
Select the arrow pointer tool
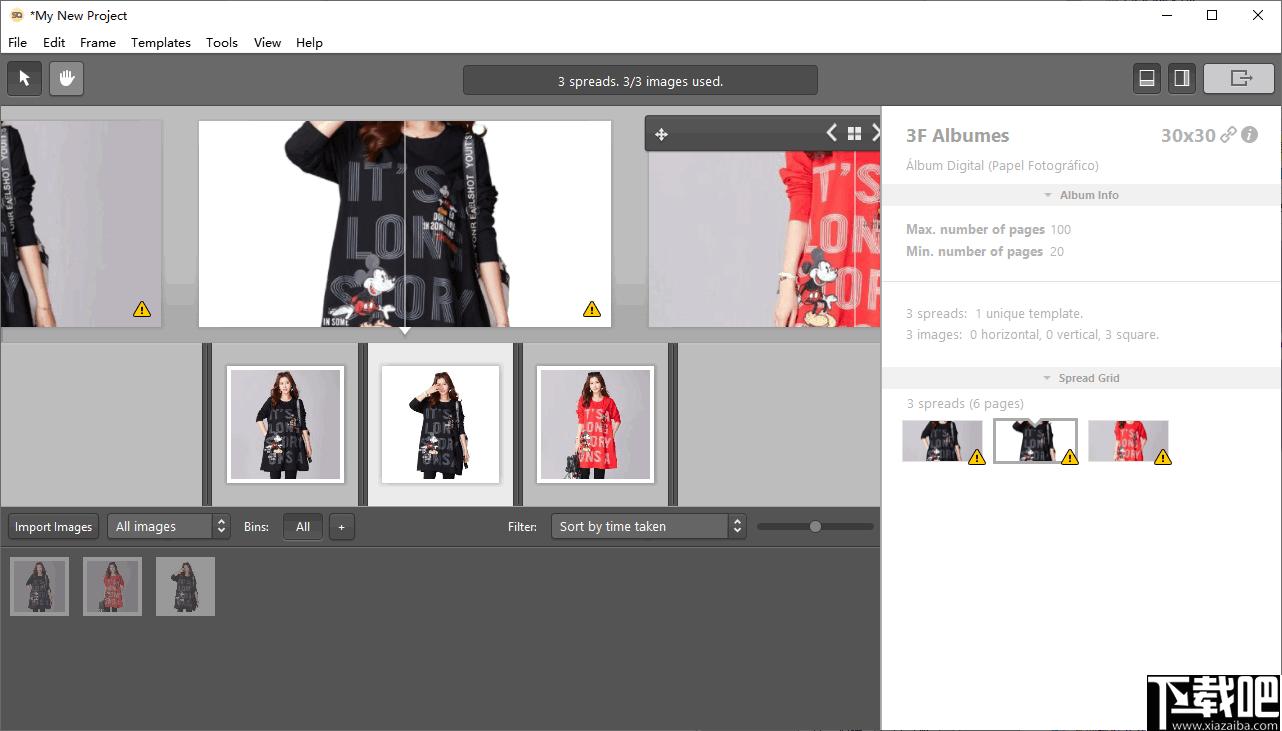(24, 79)
